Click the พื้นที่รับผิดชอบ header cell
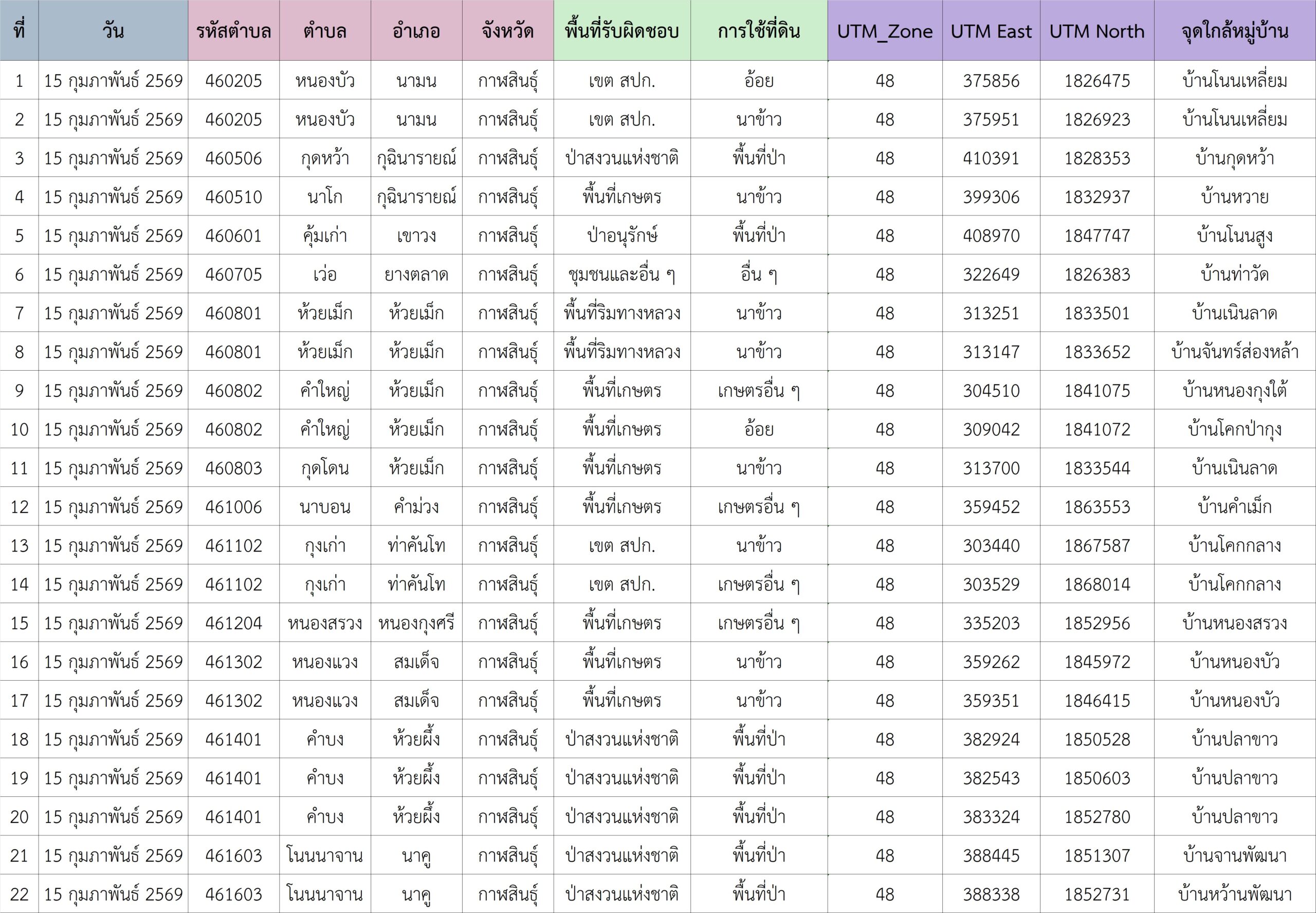This screenshot has width=1316, height=913. pyautogui.click(x=622, y=30)
